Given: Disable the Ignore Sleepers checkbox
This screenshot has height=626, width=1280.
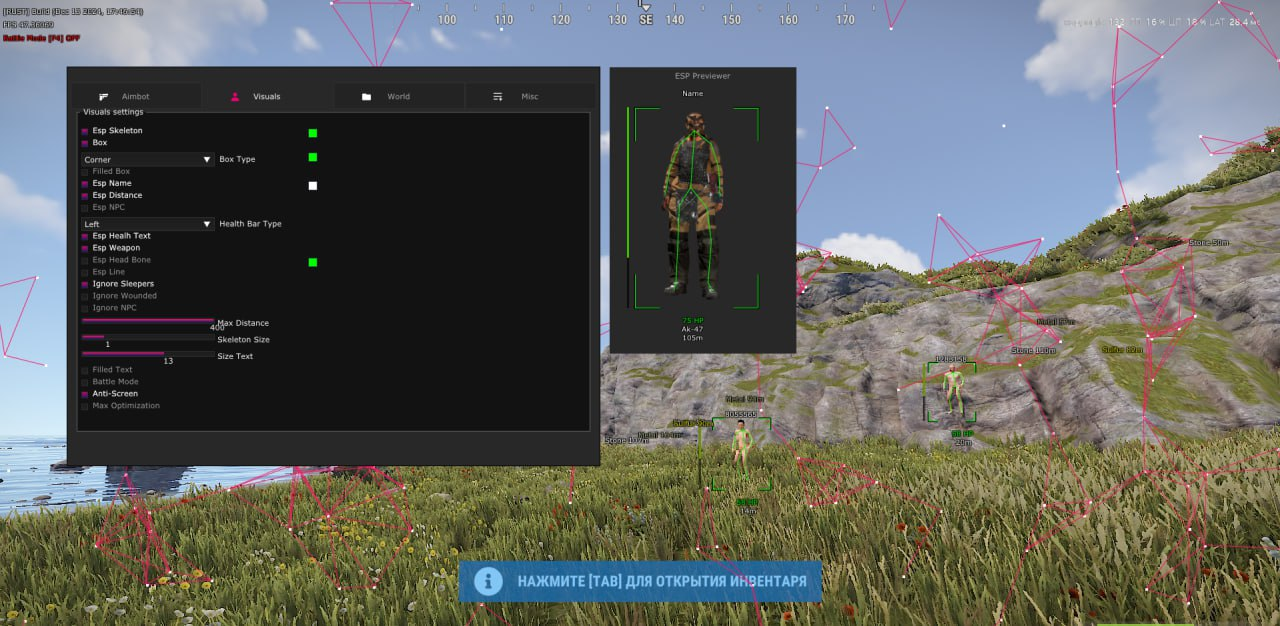Looking at the screenshot, I should pyautogui.click(x=85, y=284).
